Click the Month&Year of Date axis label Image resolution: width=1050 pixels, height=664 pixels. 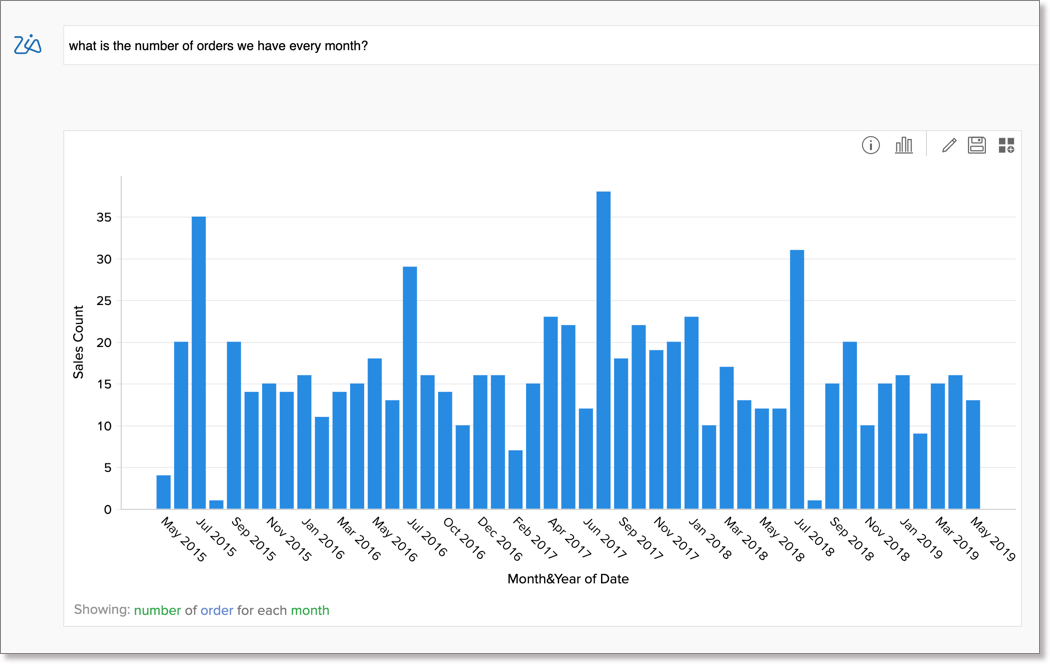[568, 578]
